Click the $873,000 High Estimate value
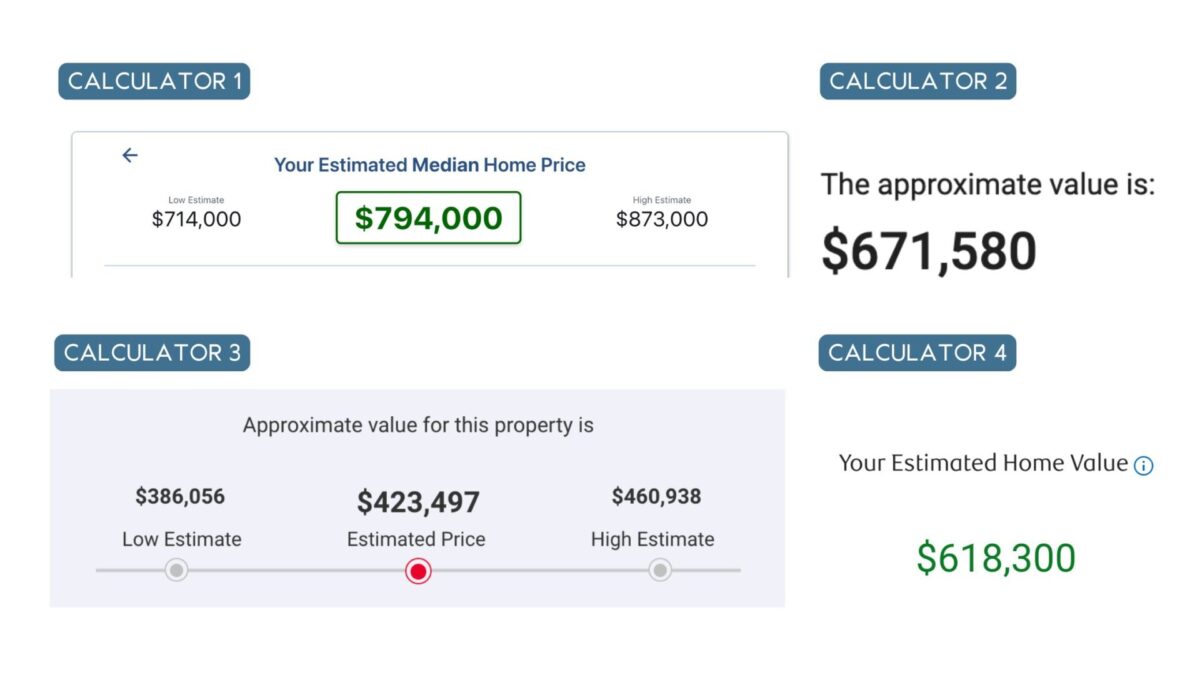Viewport: 1200px width, 675px height. (x=662, y=219)
